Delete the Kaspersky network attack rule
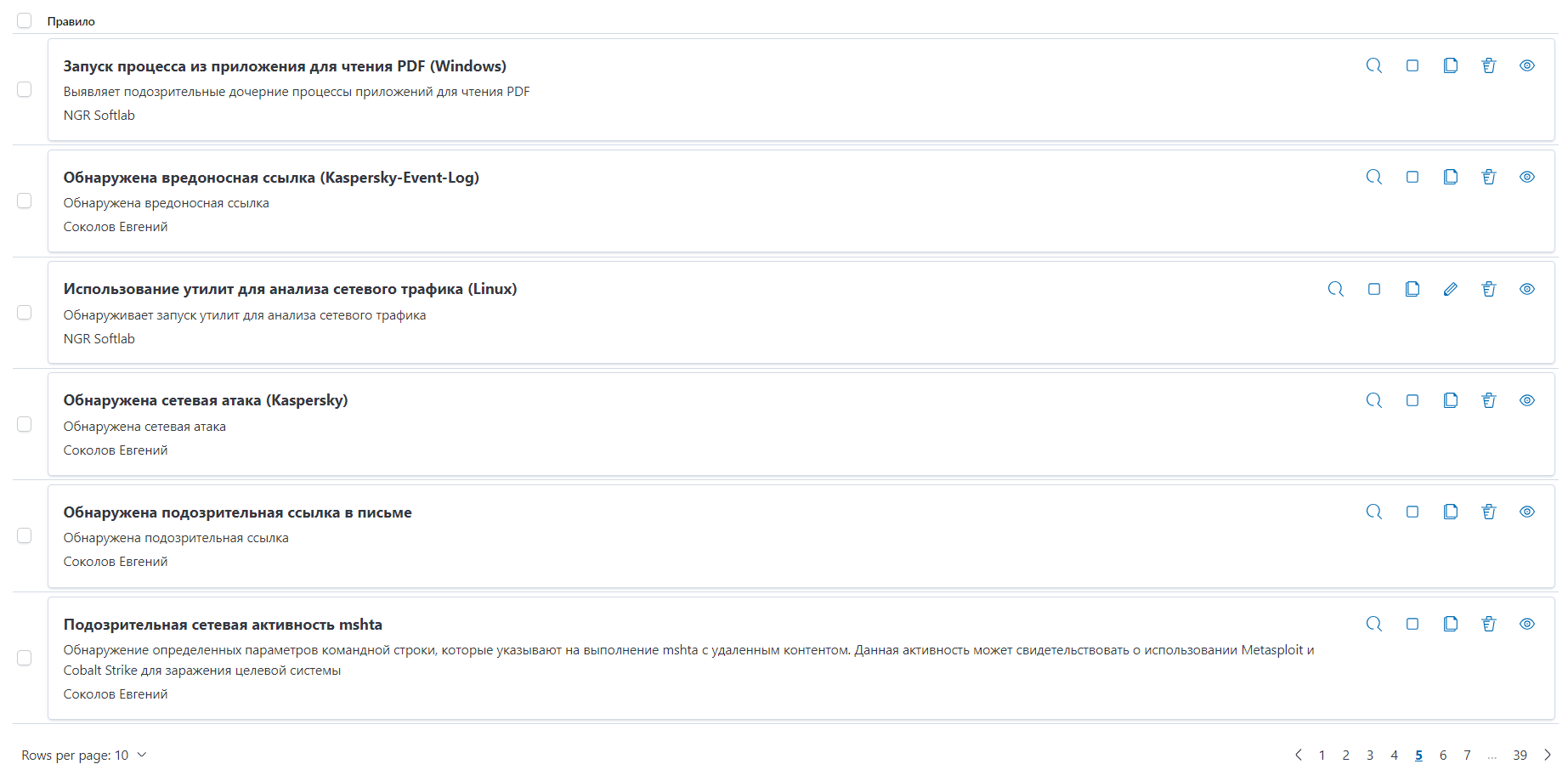The height and width of the screenshot is (781, 1568). tap(1489, 400)
